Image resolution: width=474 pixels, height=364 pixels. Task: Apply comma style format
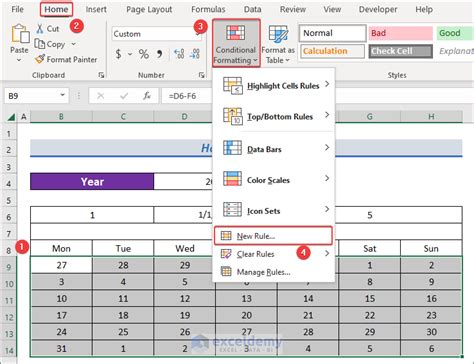point(160,54)
